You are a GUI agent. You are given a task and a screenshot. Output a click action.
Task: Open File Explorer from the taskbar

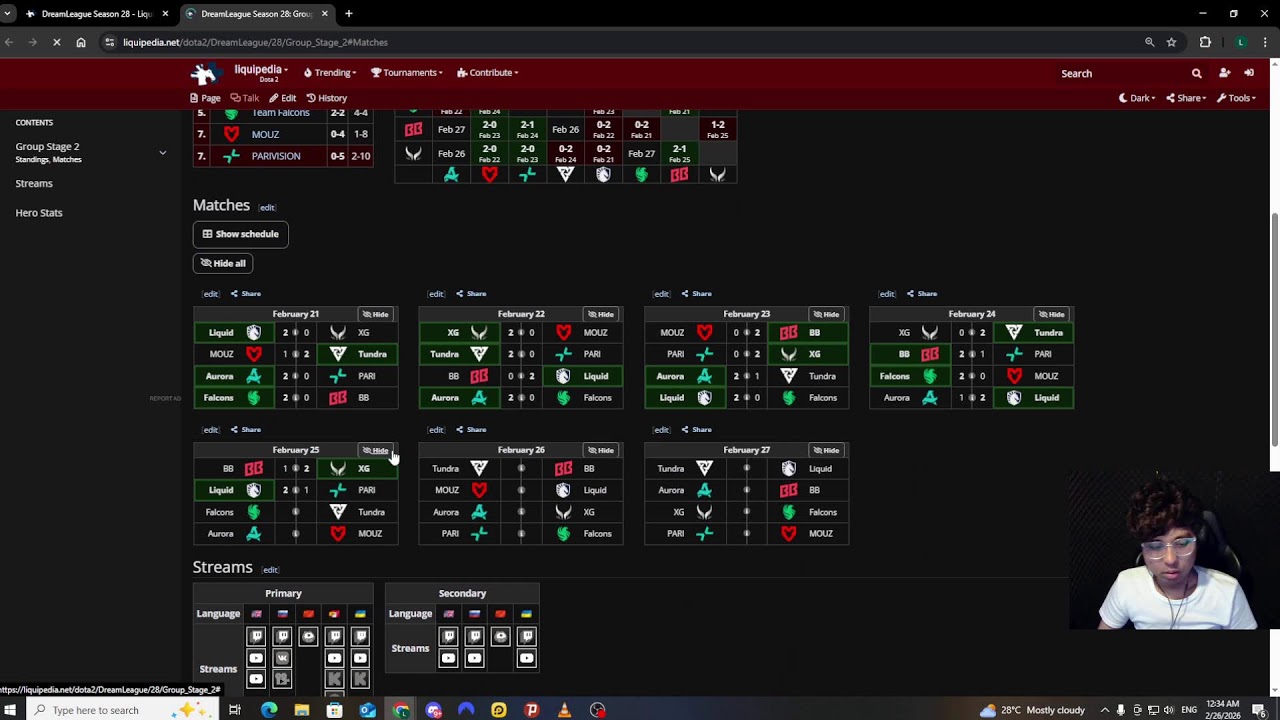(301, 710)
